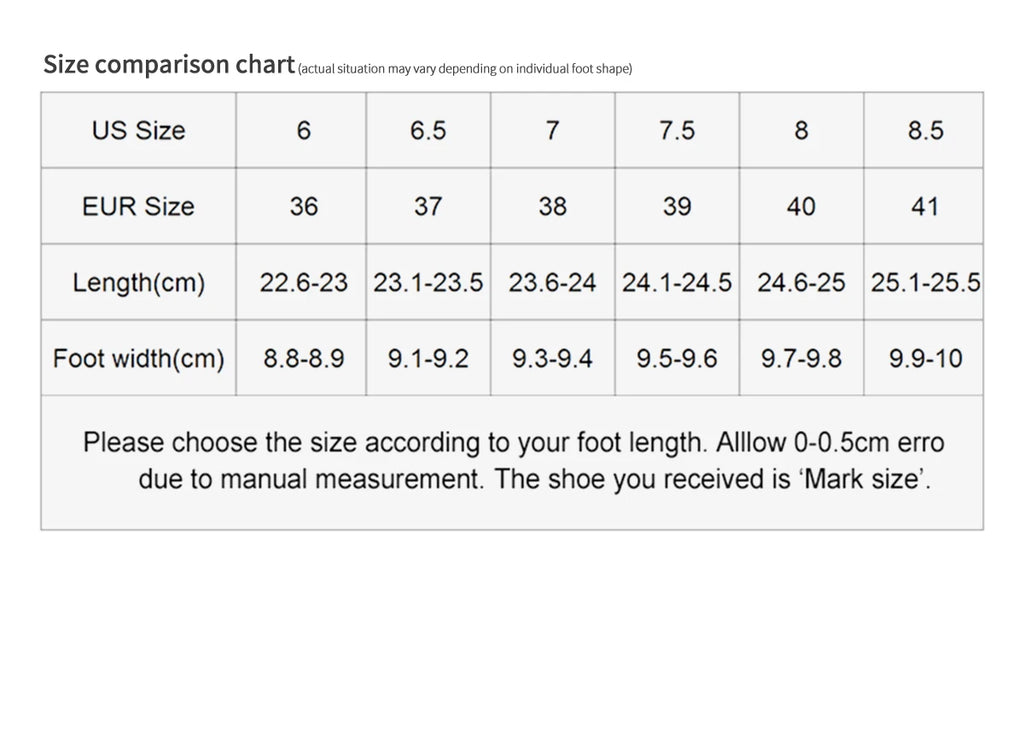This screenshot has height=733, width=1024.
Task: Click the "Foot width(cm)" row label
Action: point(138,358)
